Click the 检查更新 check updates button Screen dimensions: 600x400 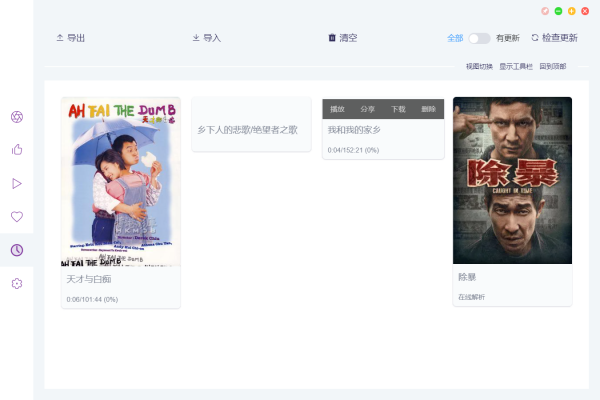point(554,38)
